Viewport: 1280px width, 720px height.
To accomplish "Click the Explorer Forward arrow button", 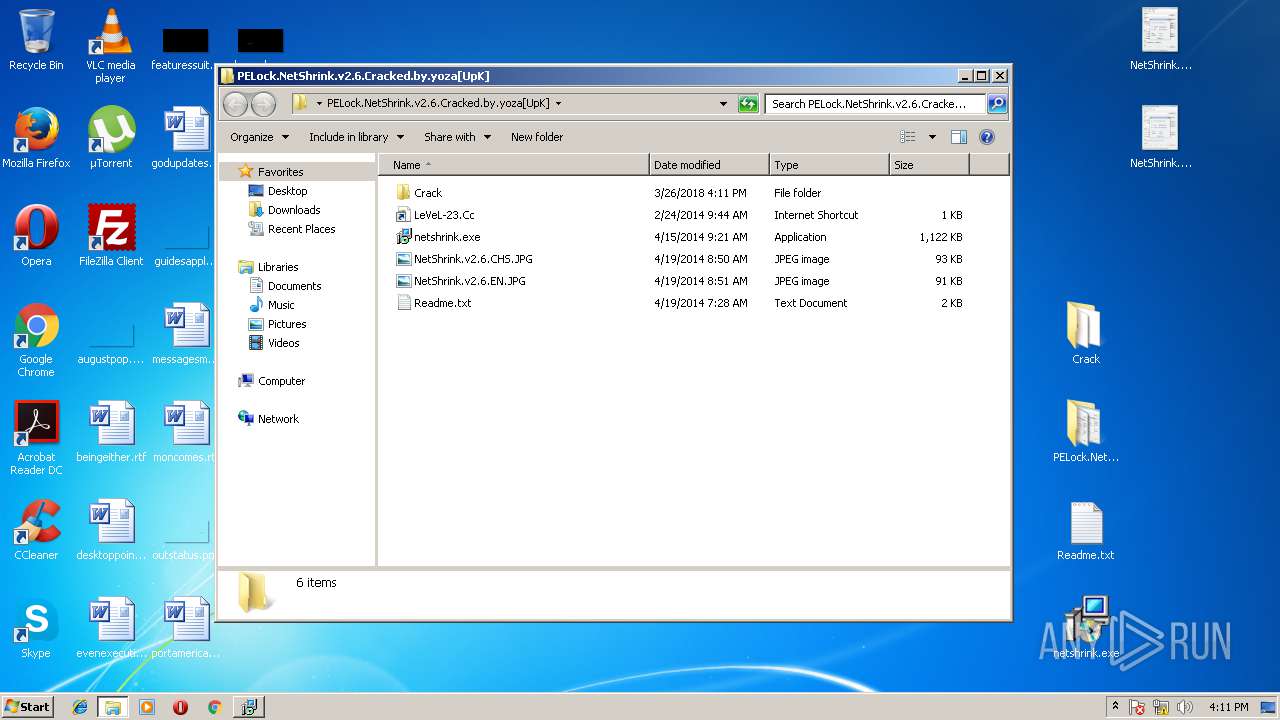I will pyautogui.click(x=263, y=103).
